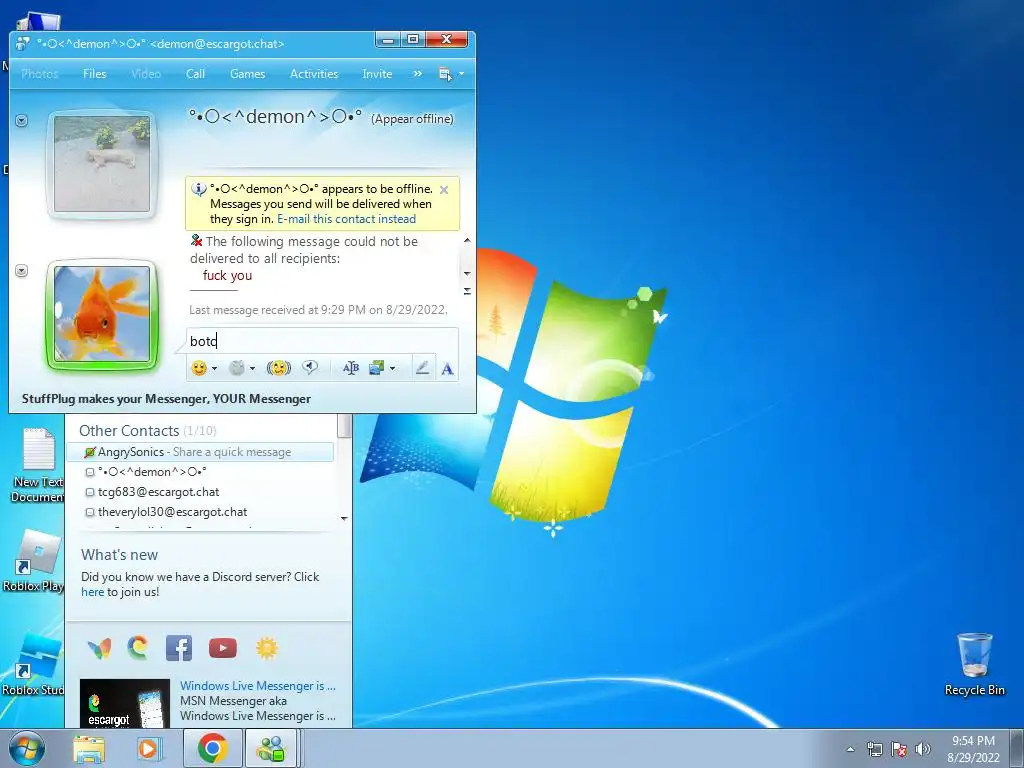The image size is (1024, 768).
Task: Click the conversation window title icon
Action: coord(22,44)
